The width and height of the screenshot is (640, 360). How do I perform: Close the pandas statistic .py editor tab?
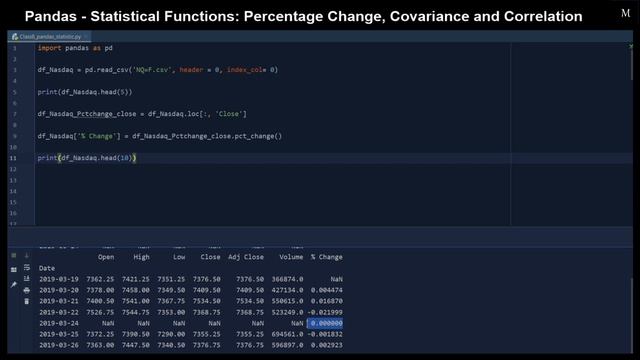(x=86, y=37)
